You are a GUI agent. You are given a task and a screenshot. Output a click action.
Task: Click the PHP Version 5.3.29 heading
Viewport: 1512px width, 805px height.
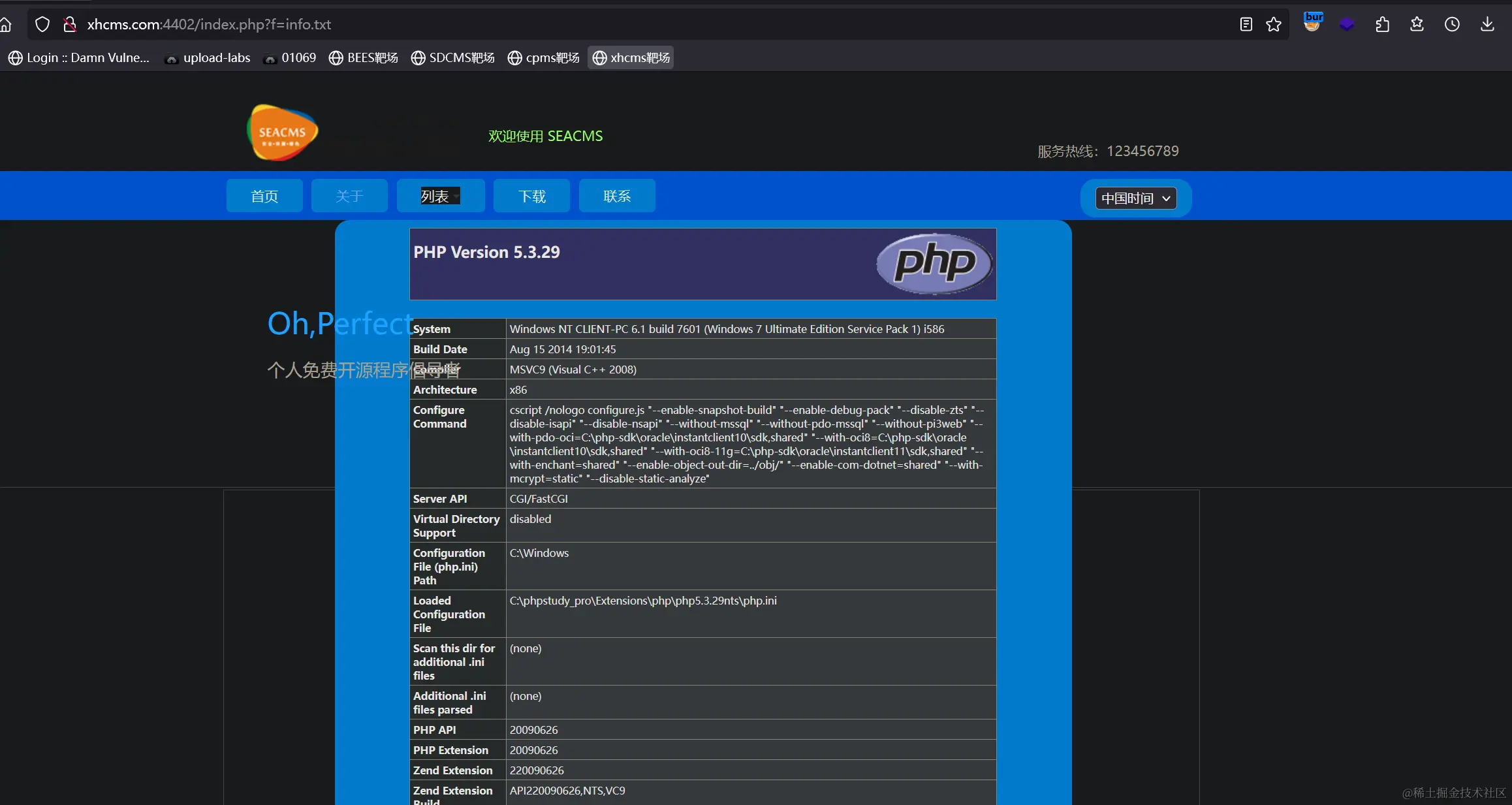coord(486,253)
